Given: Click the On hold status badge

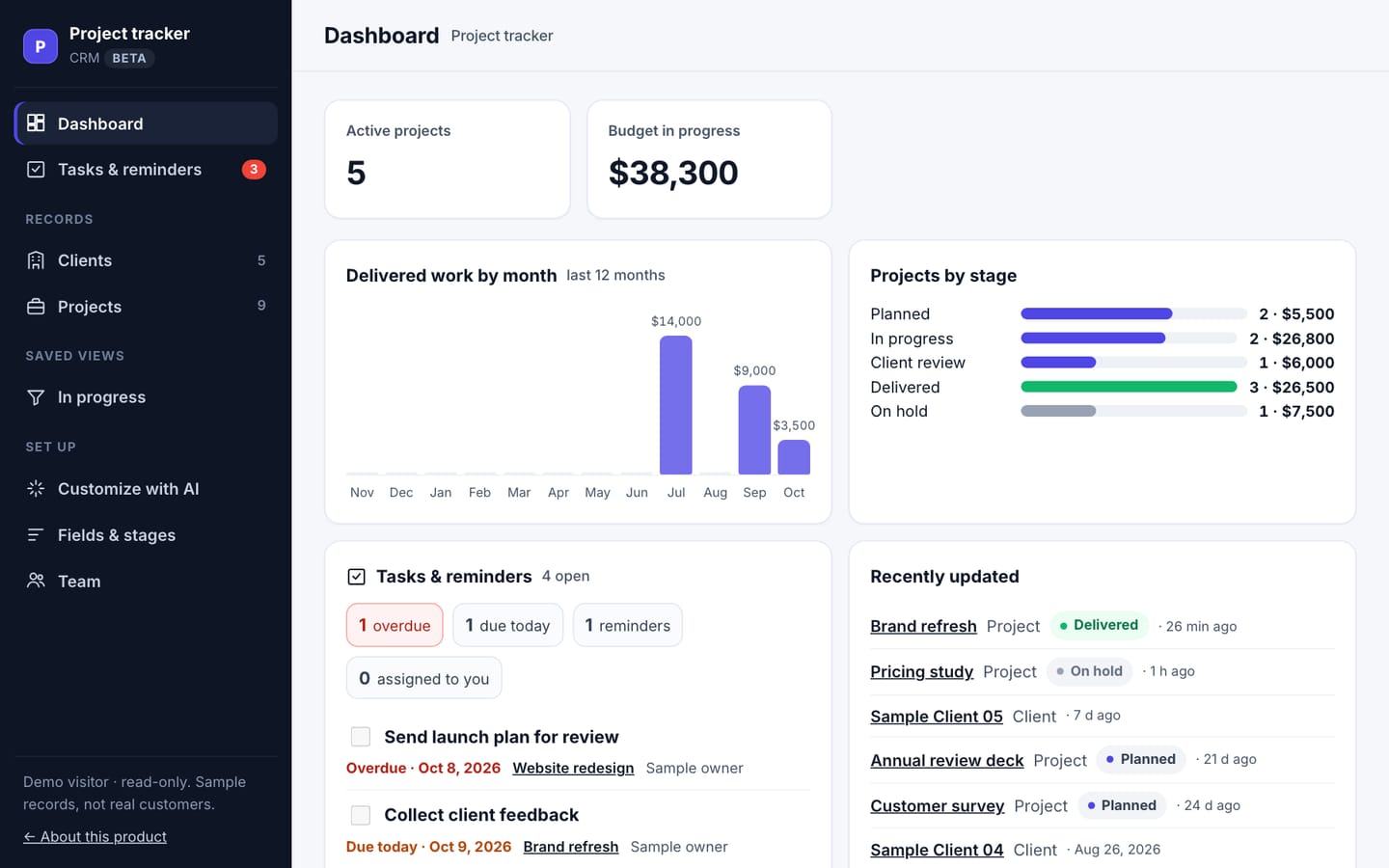Looking at the screenshot, I should point(1089,671).
